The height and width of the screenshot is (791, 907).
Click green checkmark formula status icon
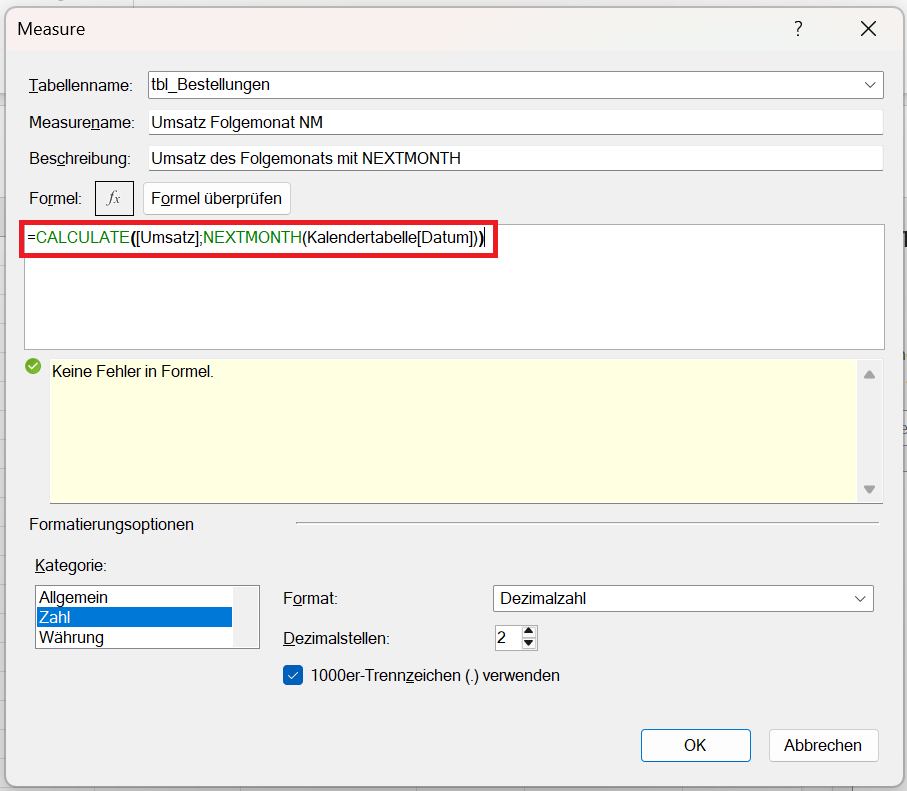pyautogui.click(x=33, y=367)
